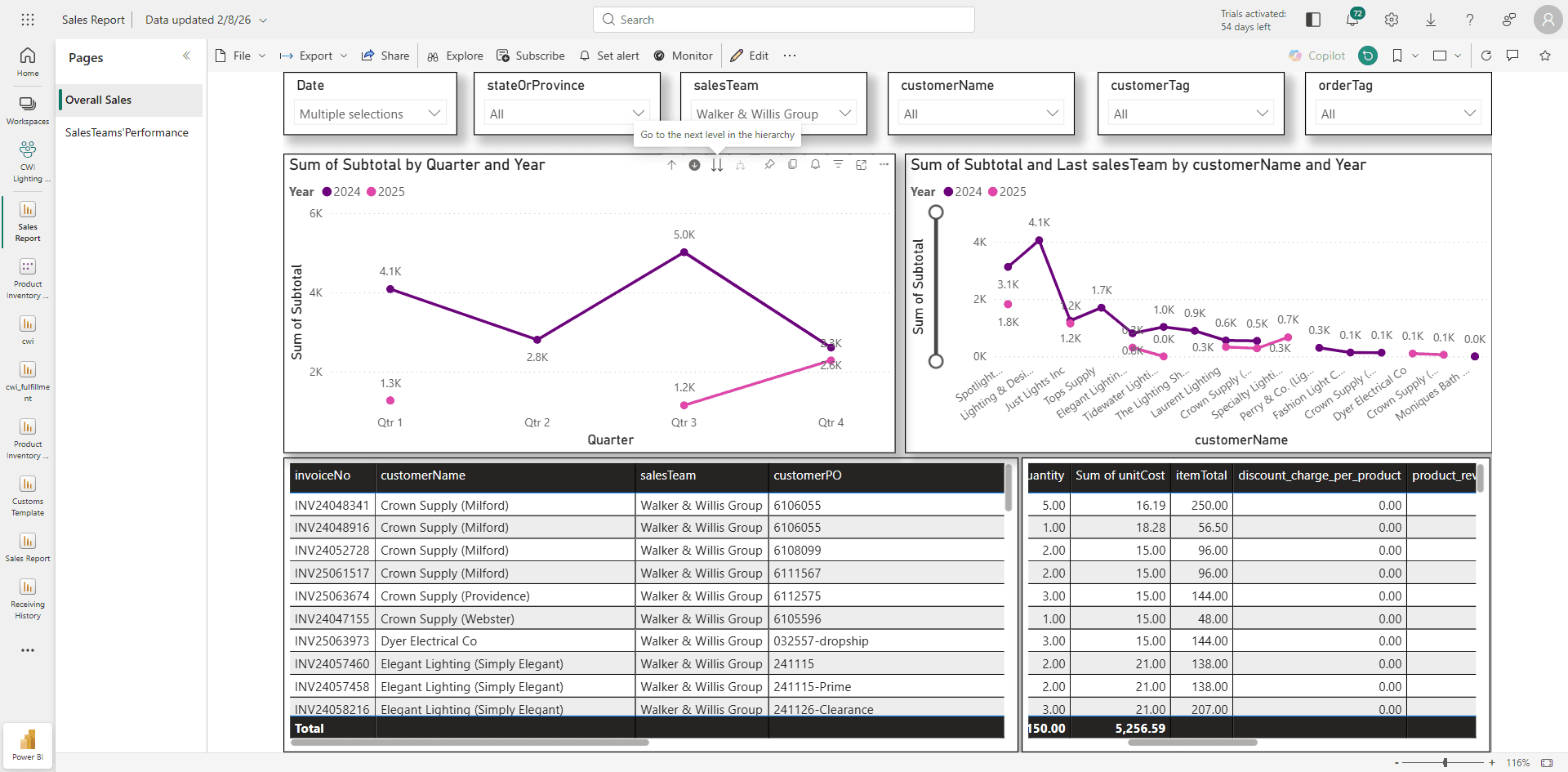This screenshot has width=1568, height=772.
Task: Copy the Quarter chart visual
Action: 792,165
